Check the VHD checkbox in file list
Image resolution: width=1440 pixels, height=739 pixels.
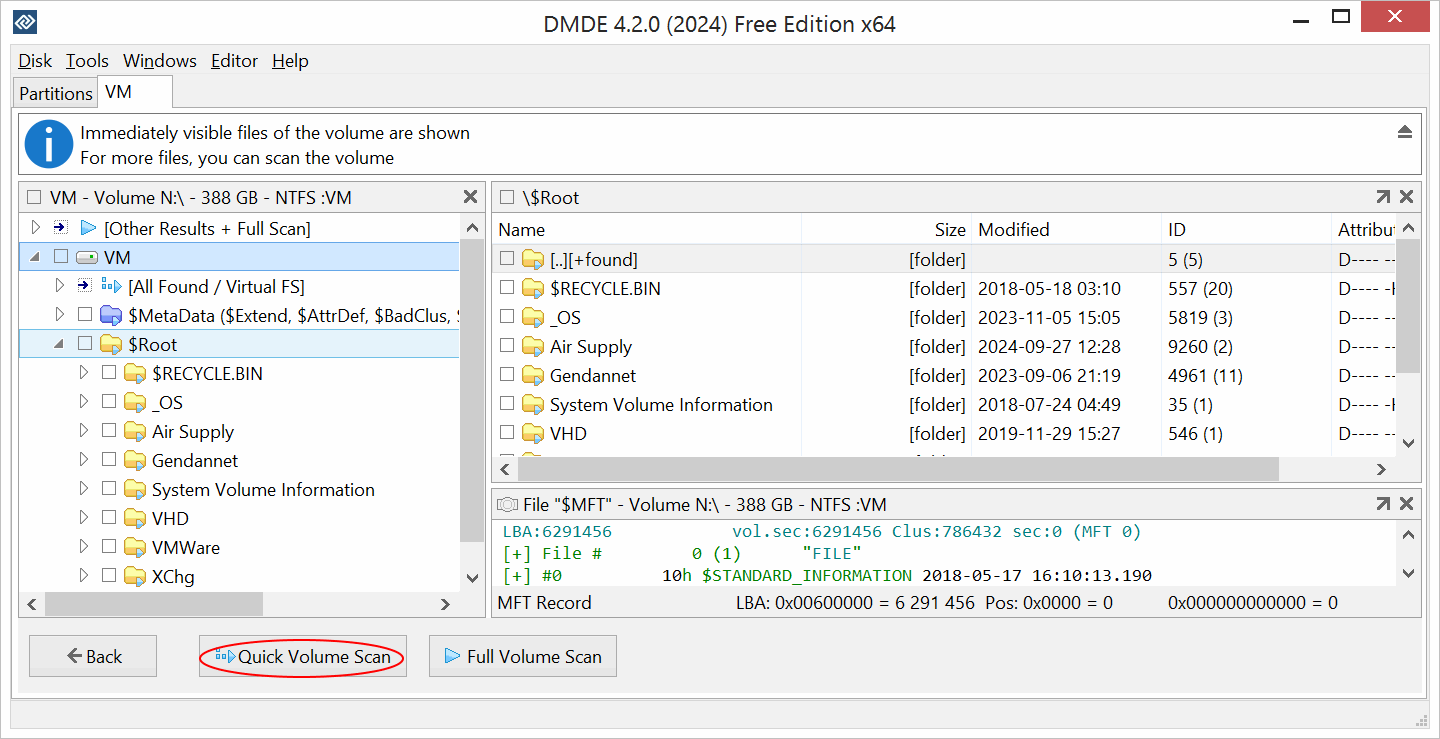click(507, 433)
